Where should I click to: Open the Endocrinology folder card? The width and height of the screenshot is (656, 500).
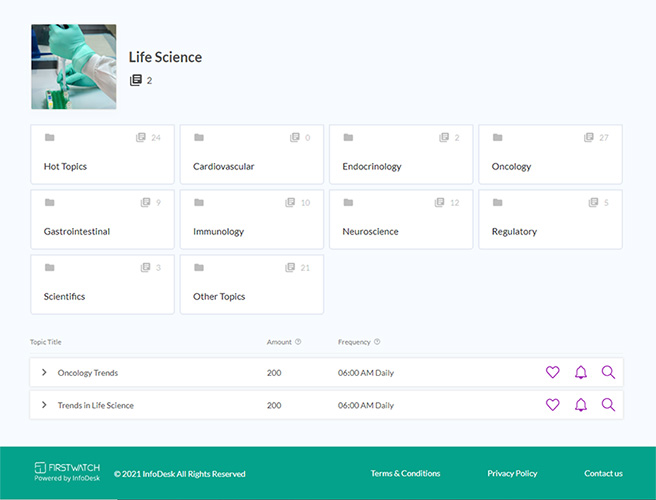click(401, 154)
